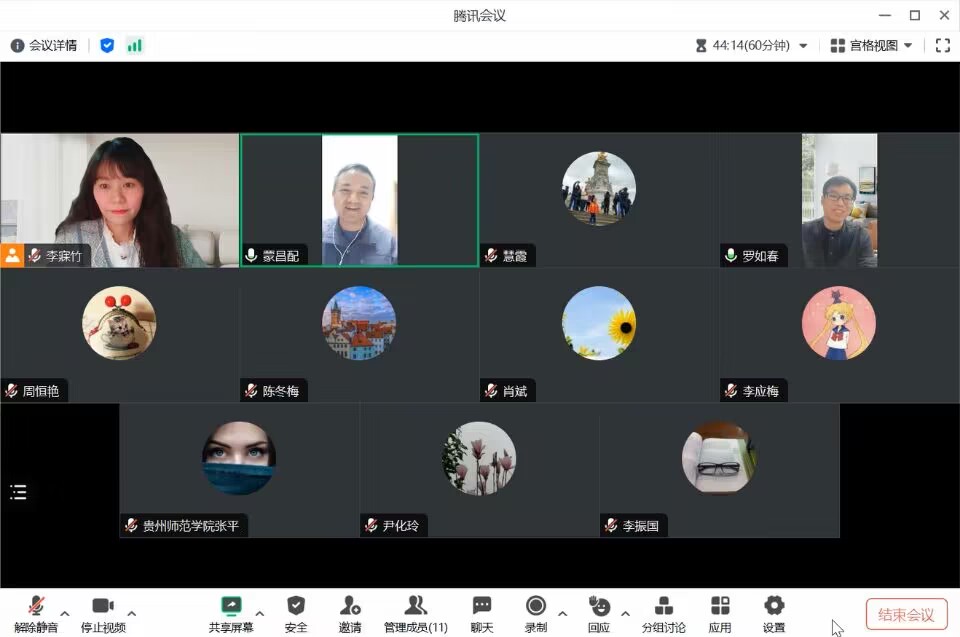Click the name label 罗如春

pyautogui.click(x=760, y=256)
